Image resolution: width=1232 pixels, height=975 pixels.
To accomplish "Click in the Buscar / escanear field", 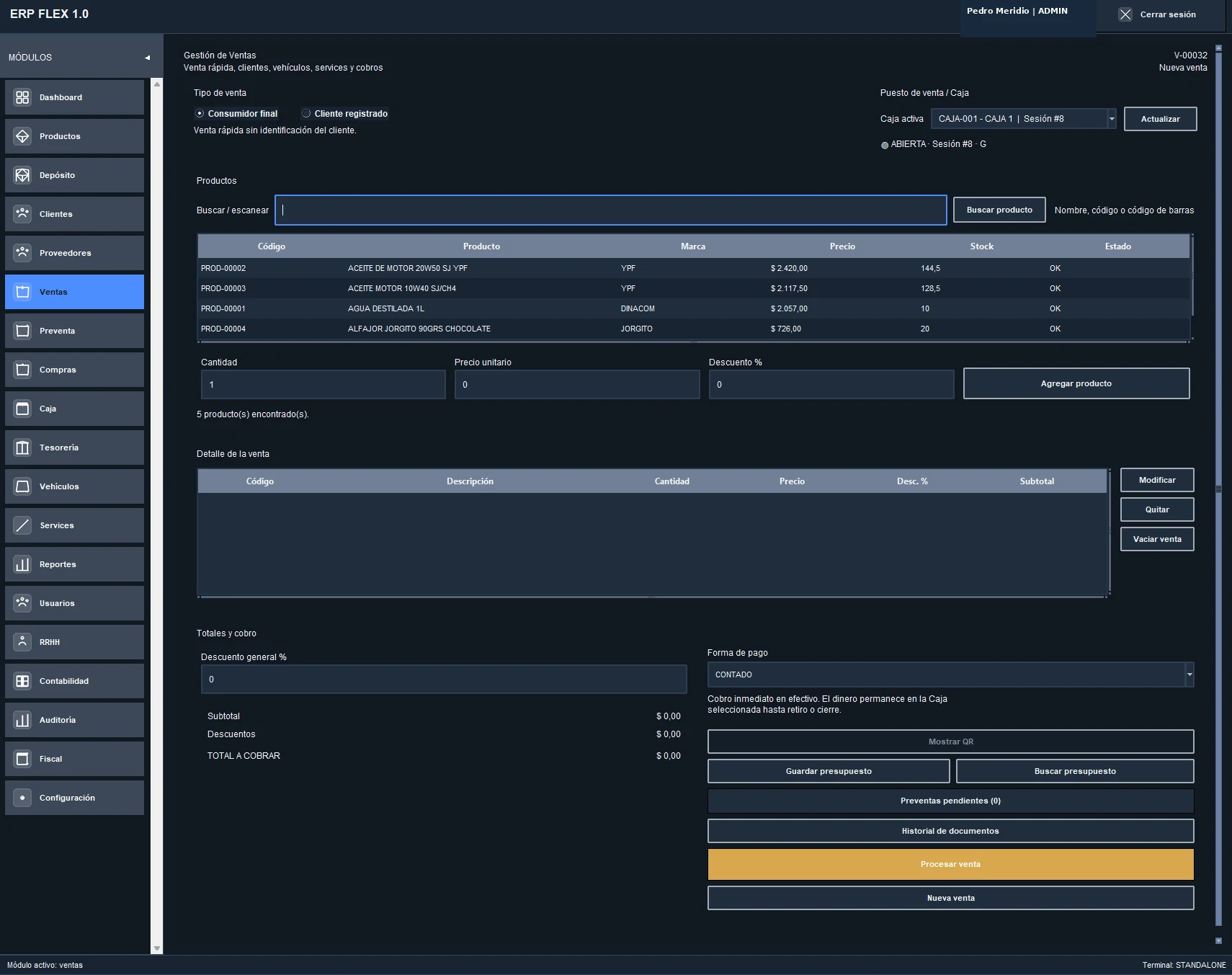I will [610, 210].
